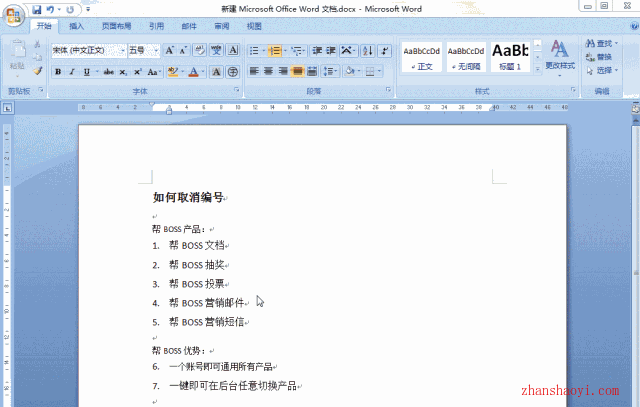Open Change Case Aa menu
The width and height of the screenshot is (640, 407).
point(154,72)
